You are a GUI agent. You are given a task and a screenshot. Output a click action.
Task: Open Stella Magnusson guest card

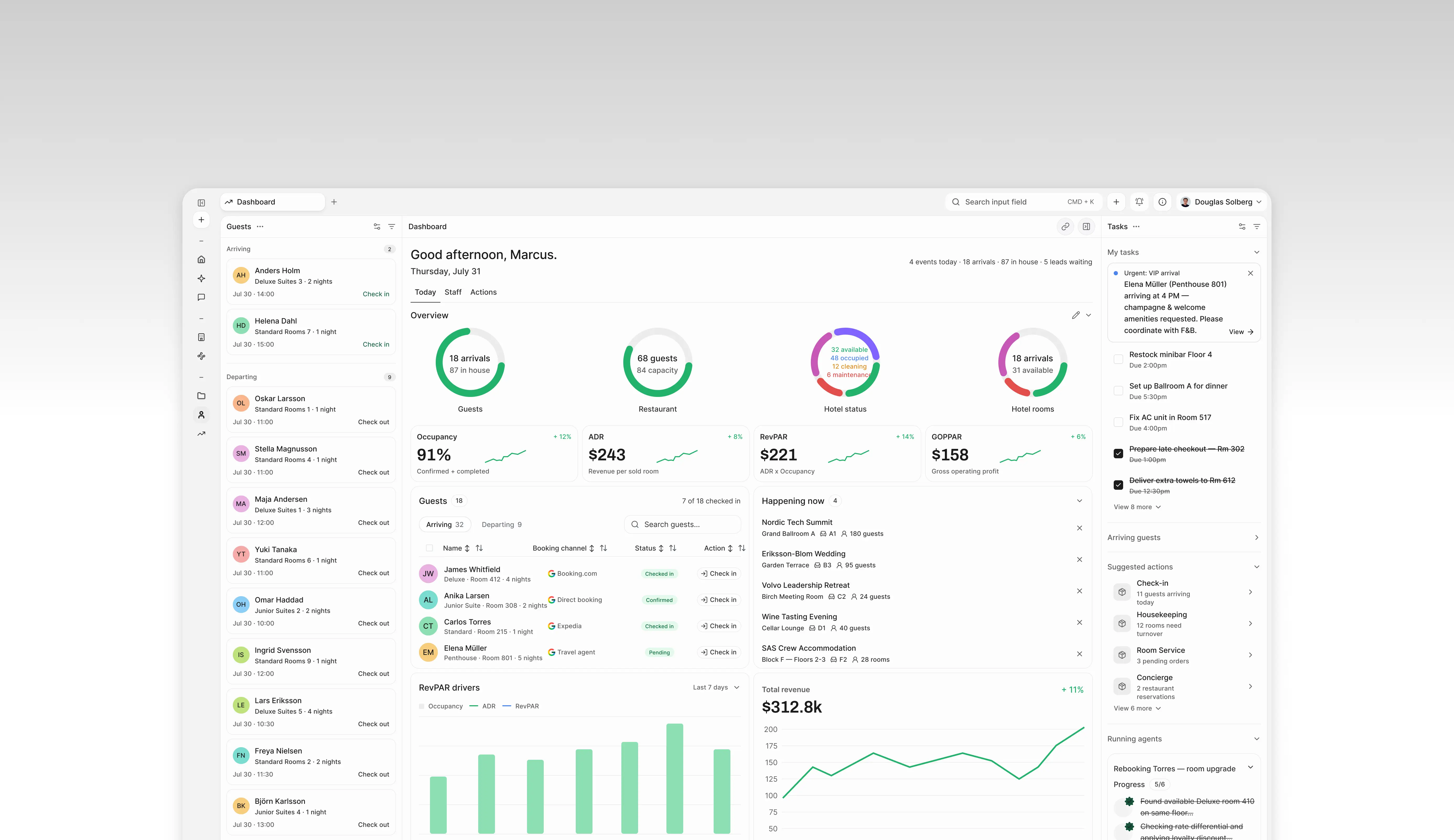[x=311, y=460]
